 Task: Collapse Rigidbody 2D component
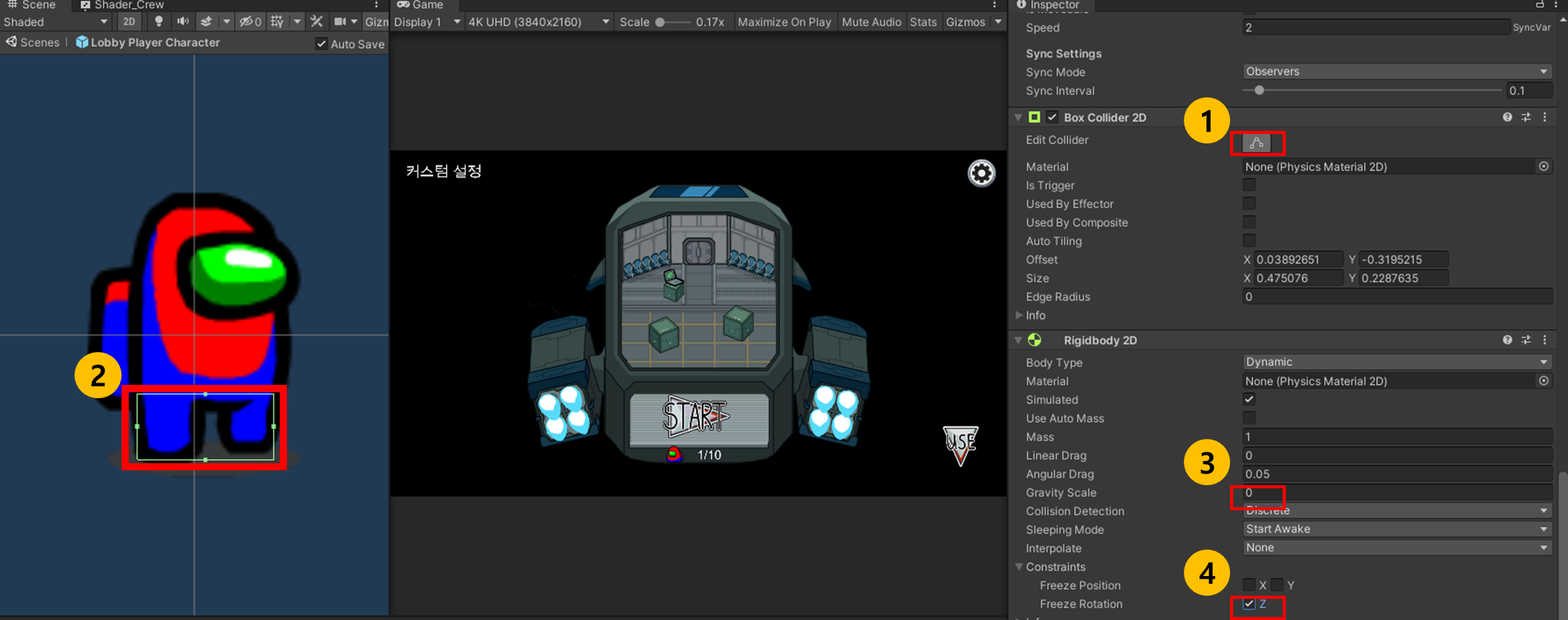(x=1018, y=340)
